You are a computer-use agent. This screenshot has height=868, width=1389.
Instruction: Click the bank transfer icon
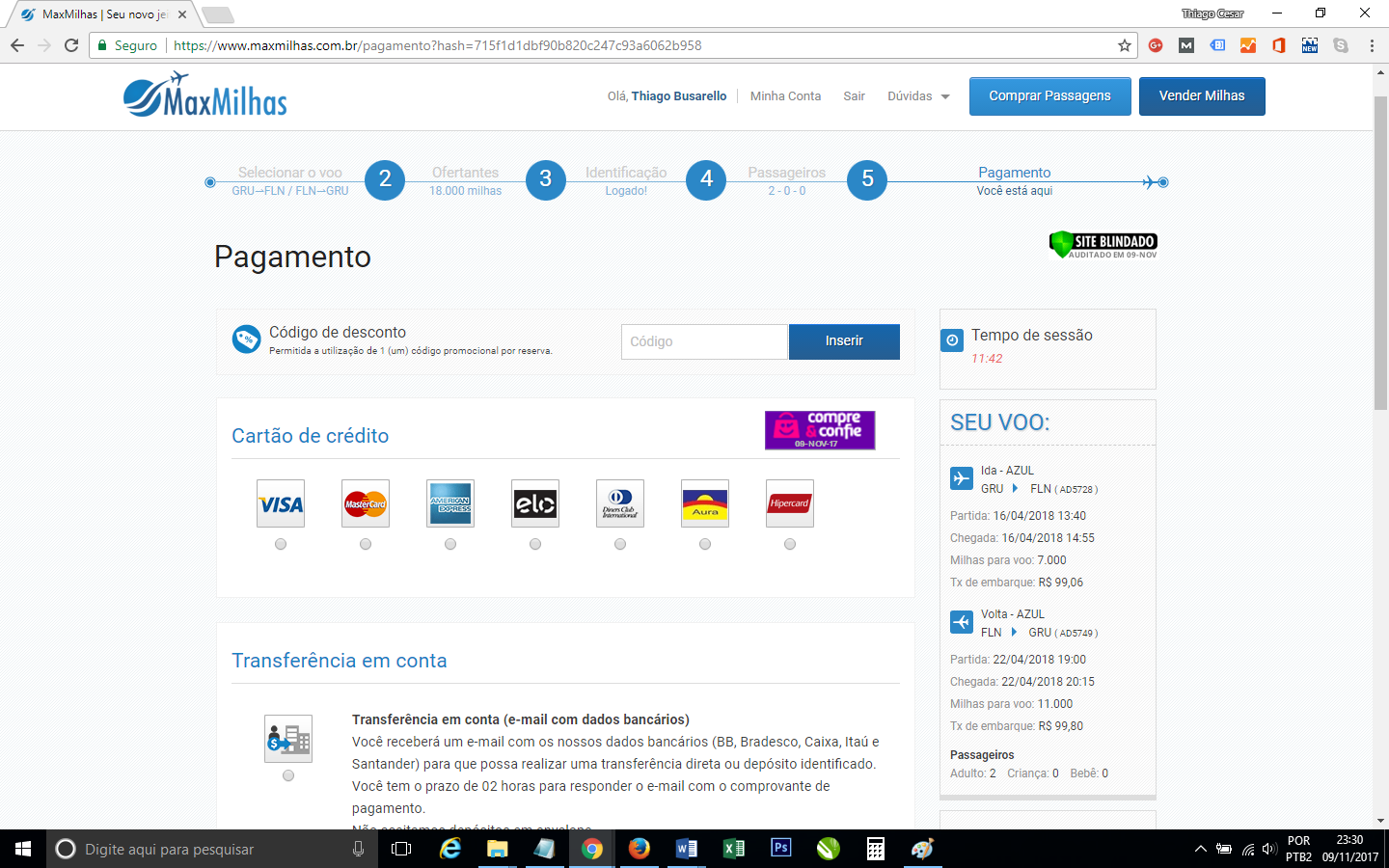click(288, 739)
